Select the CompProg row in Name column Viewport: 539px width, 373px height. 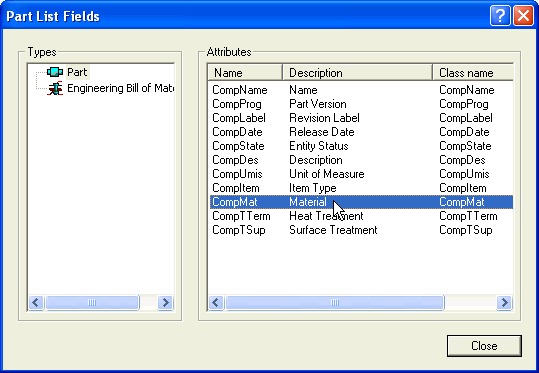(237, 104)
